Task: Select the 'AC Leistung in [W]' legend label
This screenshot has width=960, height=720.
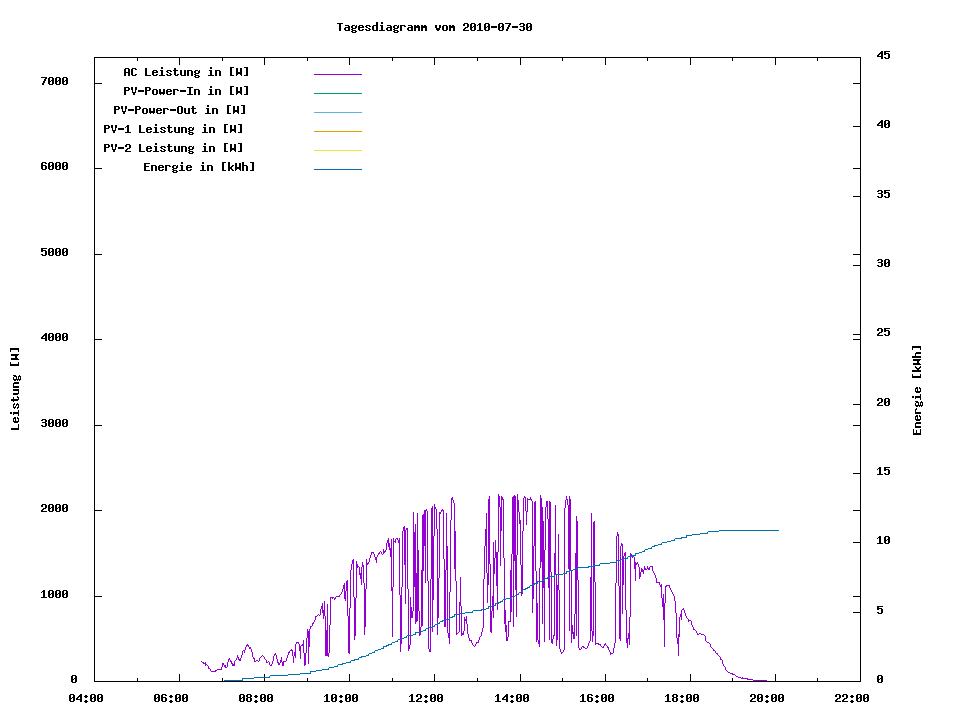Action: coord(186,72)
